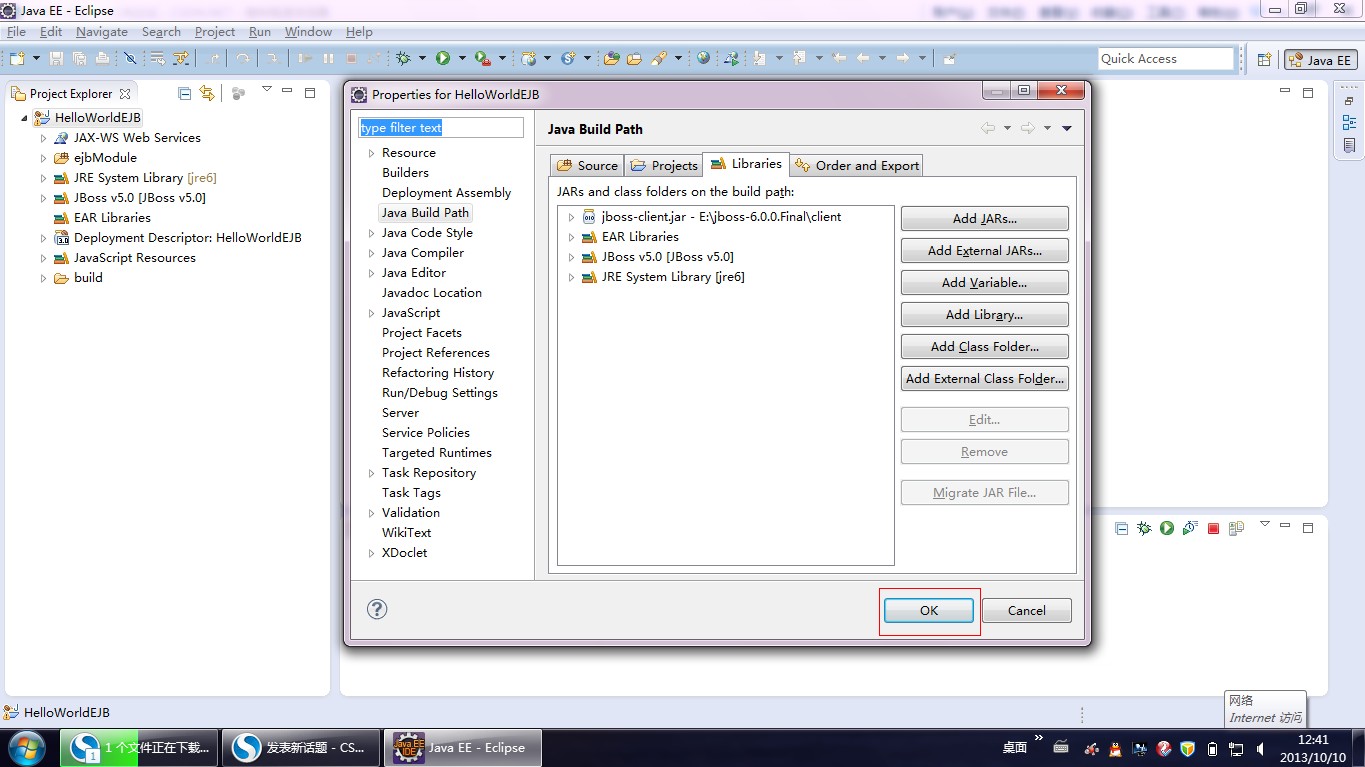Click the publish icon in bottom panel

pyautogui.click(x=1237, y=528)
